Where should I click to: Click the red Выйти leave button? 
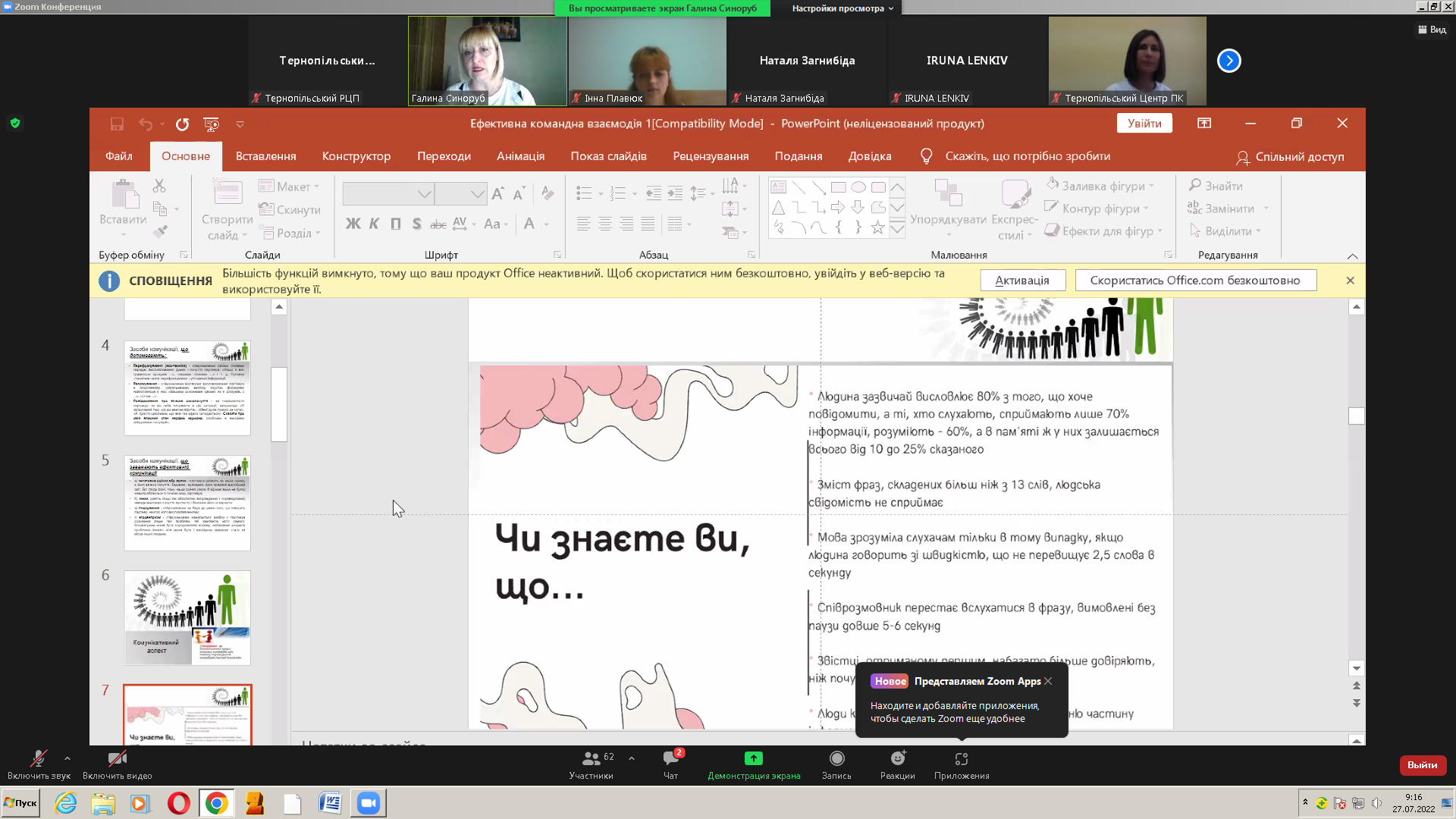point(1422,765)
